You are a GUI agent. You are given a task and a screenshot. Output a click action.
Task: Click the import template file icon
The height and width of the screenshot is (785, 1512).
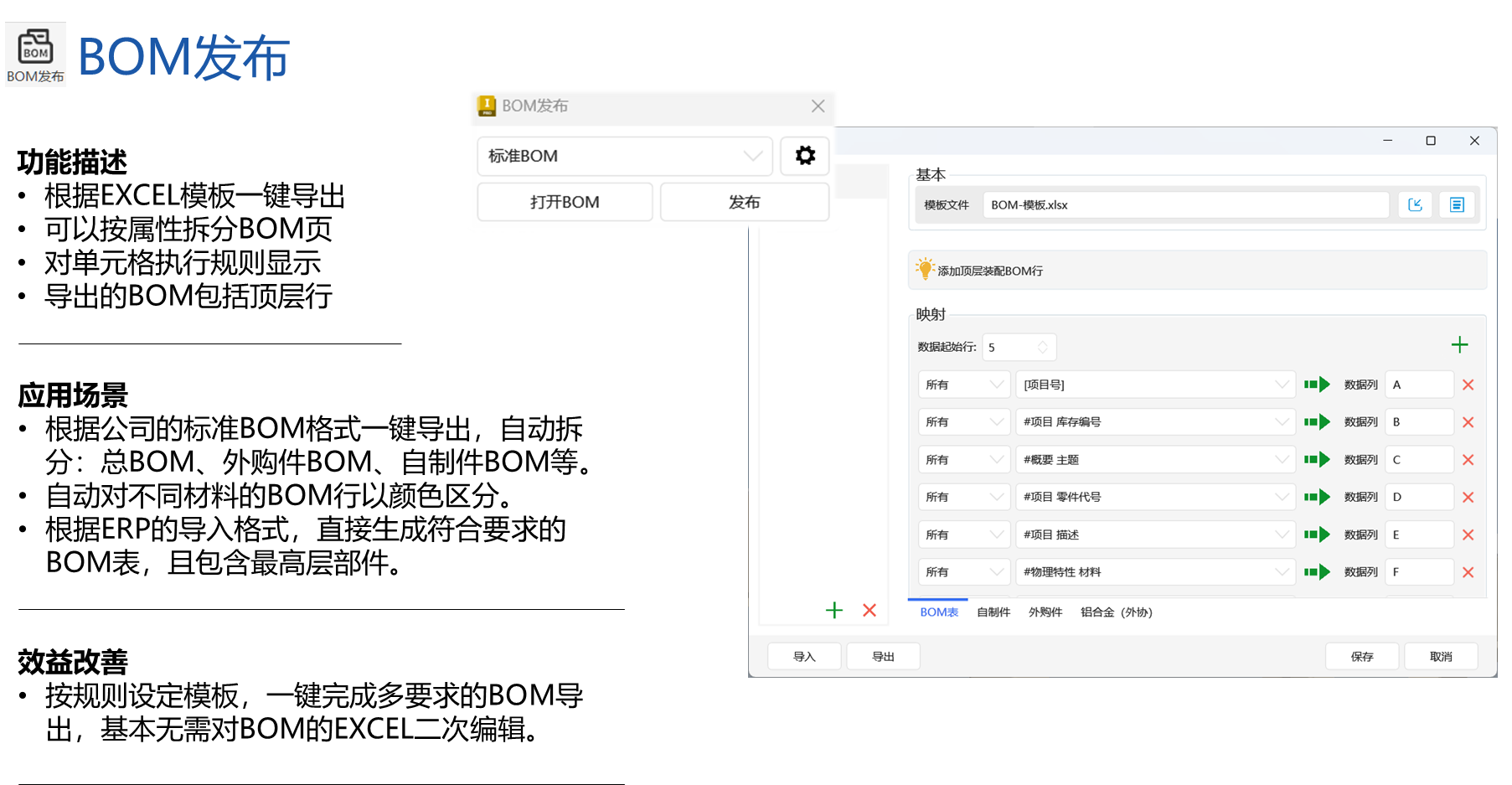1415,205
